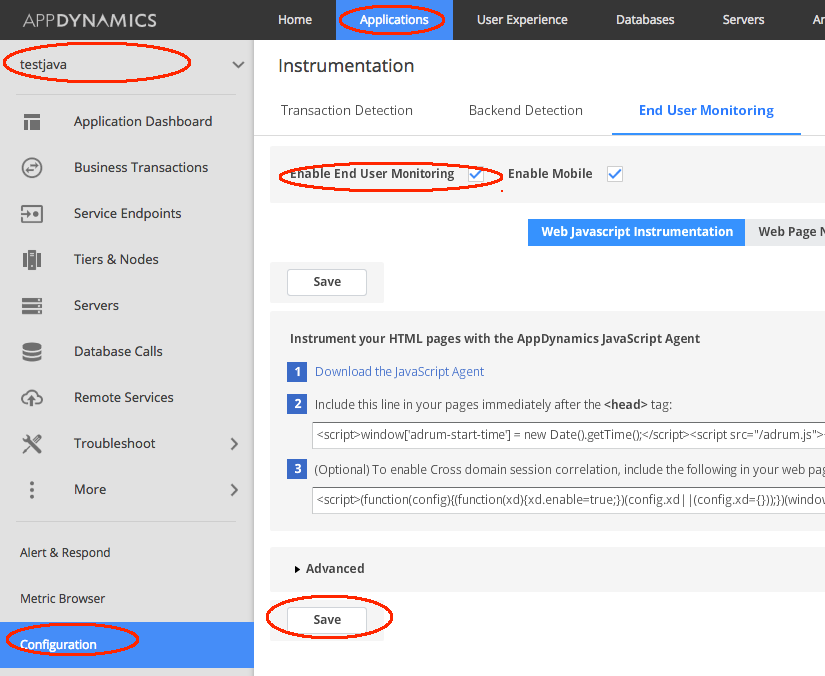Click the Business Transactions icon
Screen dimensions: 825x676
pos(32,168)
